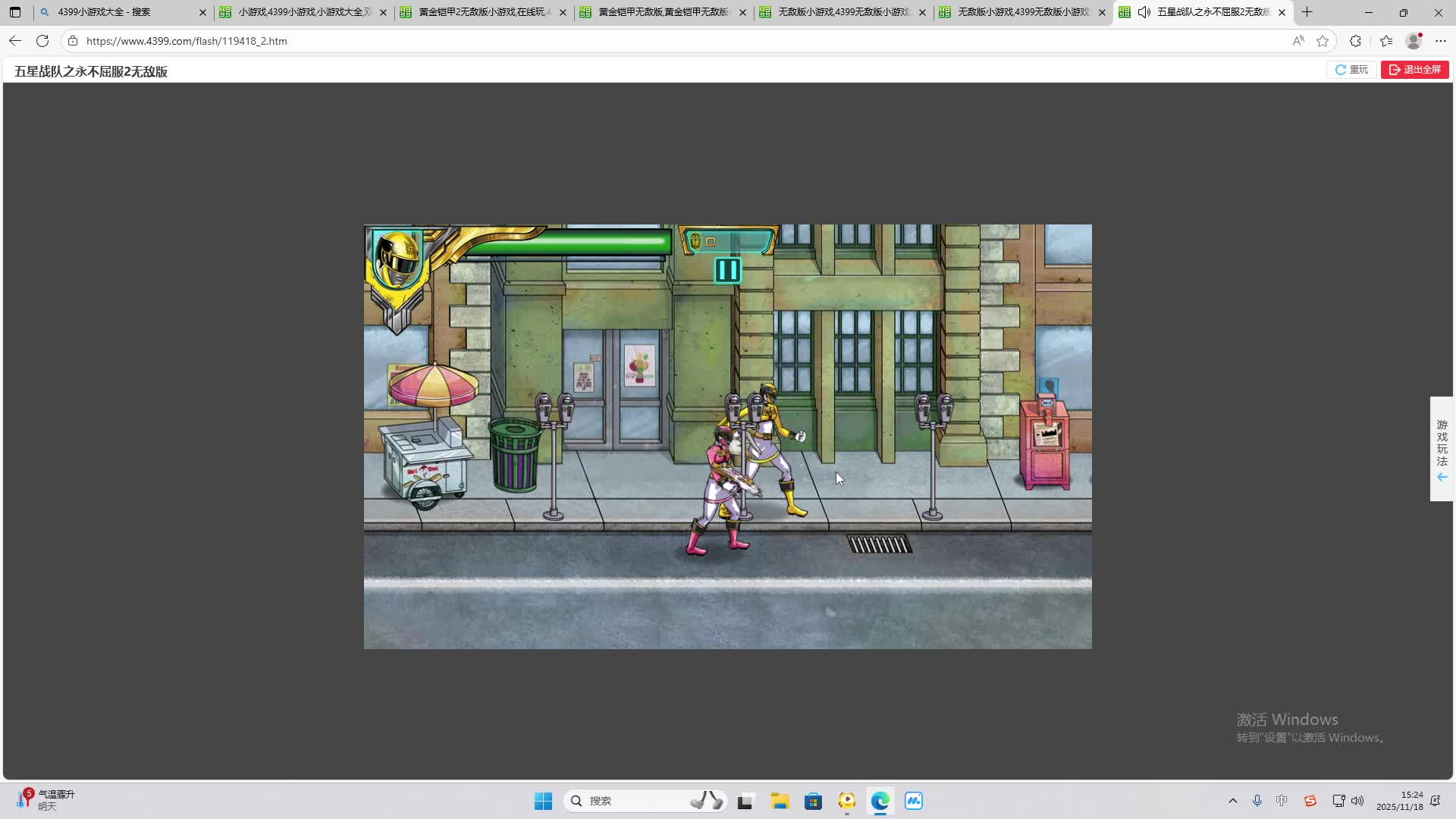Viewport: 1456px width, 819px height.
Task: Expand the 游戏玩法 side panel
Action: point(1442,449)
